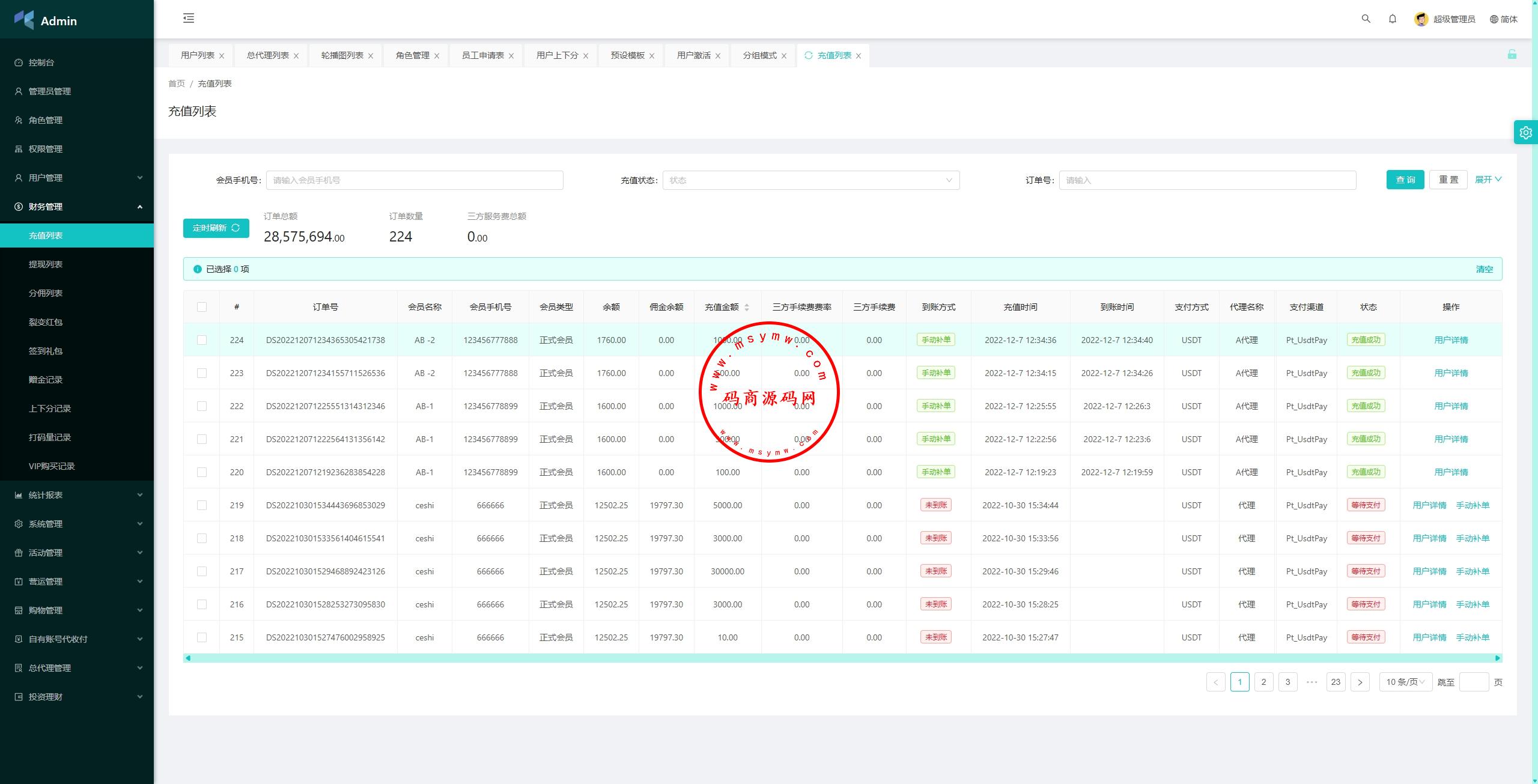This screenshot has height=784, width=1538.
Task: Click the info icon beside 已选择
Action: pos(198,269)
